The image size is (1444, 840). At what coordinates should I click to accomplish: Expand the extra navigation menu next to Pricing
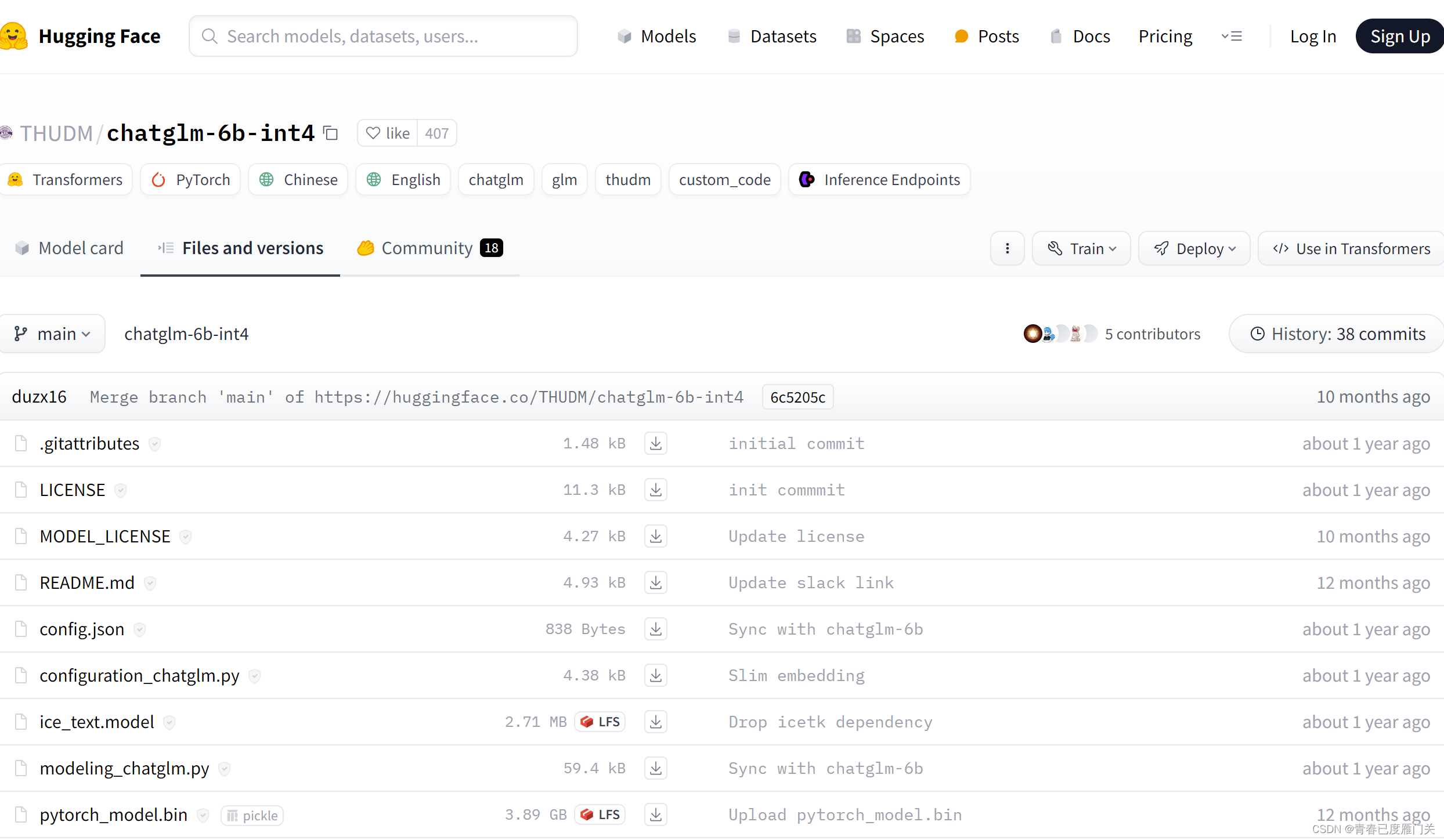1231,36
